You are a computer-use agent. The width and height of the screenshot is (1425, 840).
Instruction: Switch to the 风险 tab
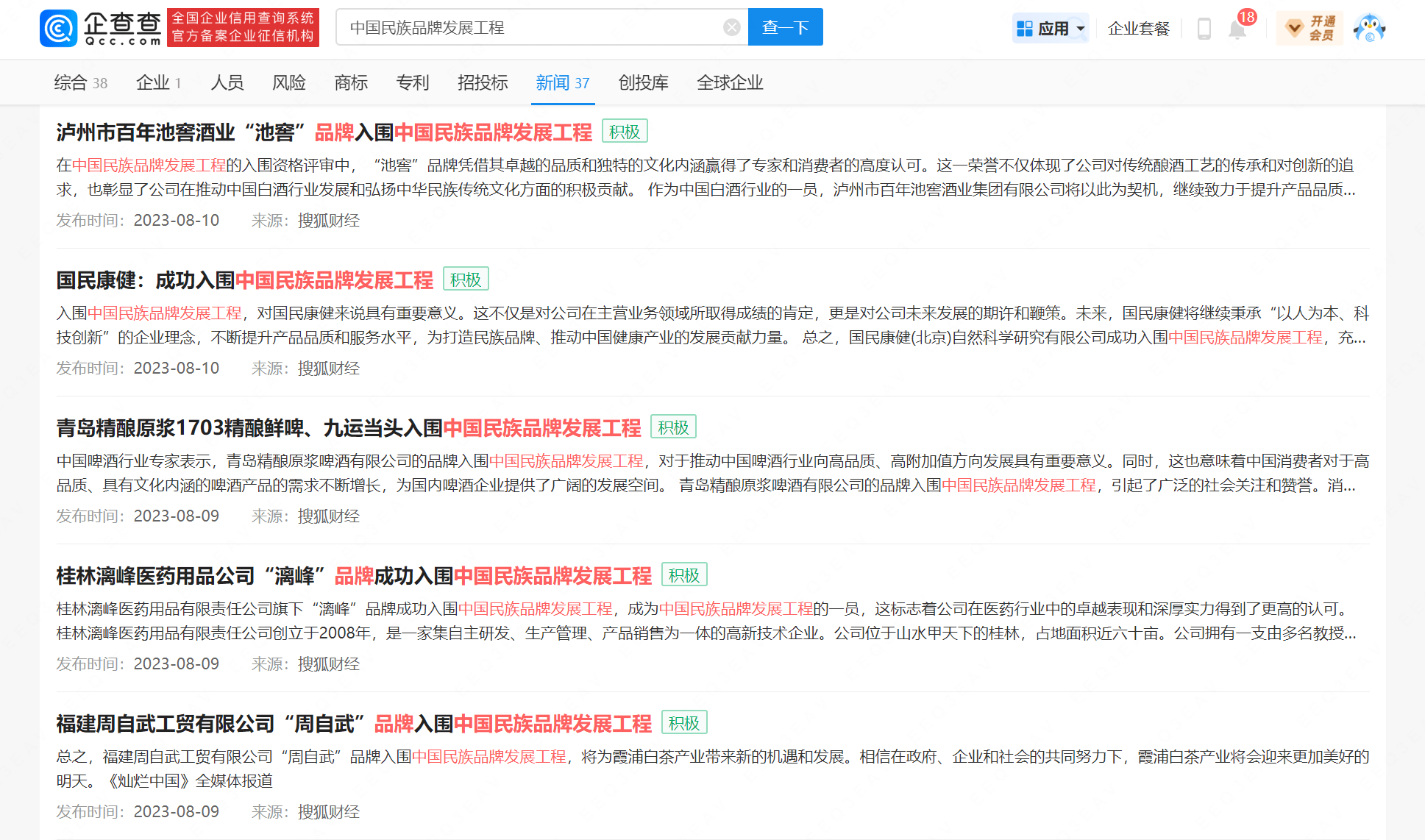[289, 82]
